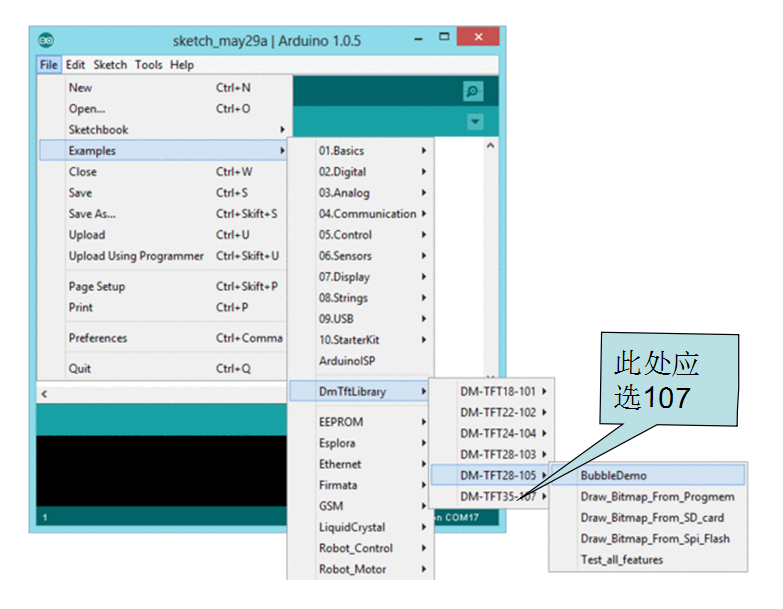Open the Tools menu
The width and height of the screenshot is (783, 609).
click(x=148, y=65)
